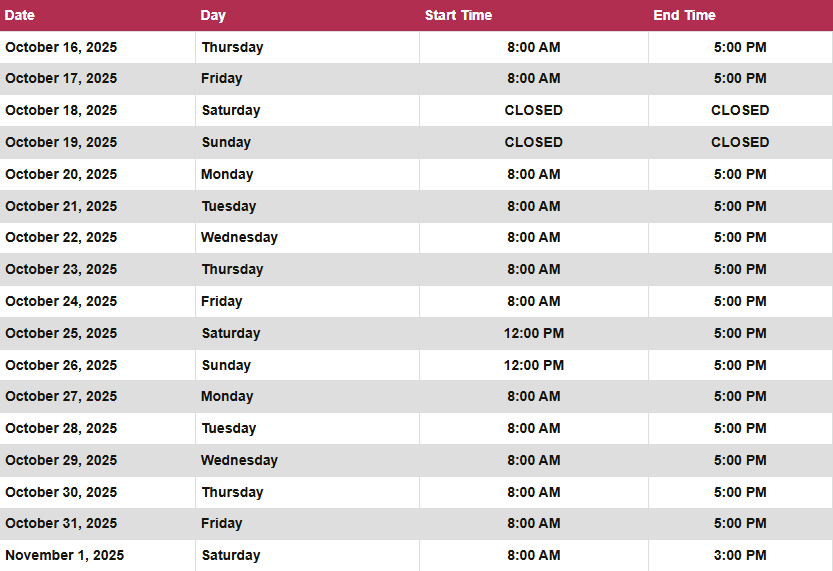
Task: Select the November 1, 2025 date cell
Action: pos(65,555)
